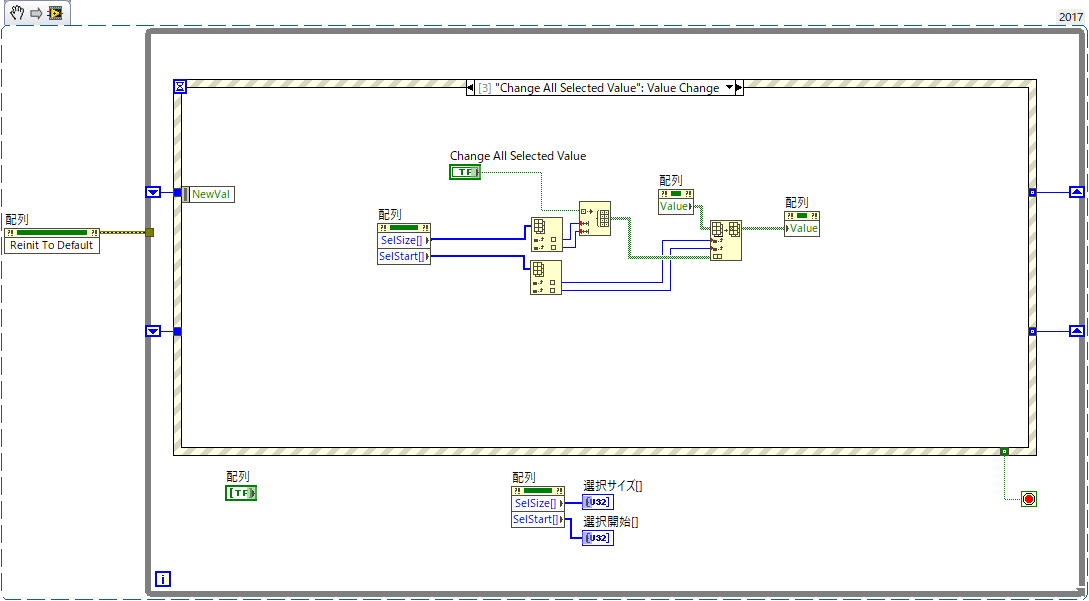Click SelSize[] property inside the event structure
Screen dimensions: 1089x601
click(404, 240)
